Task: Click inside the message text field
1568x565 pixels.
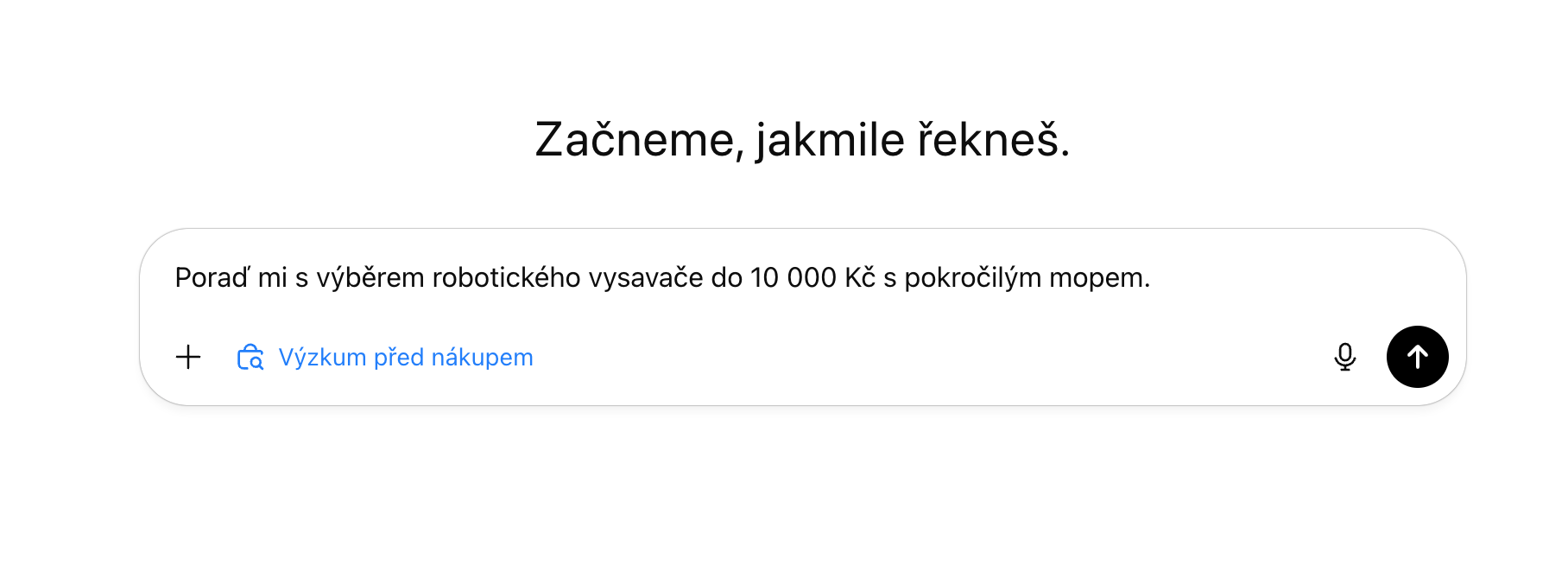Action: pos(662,278)
